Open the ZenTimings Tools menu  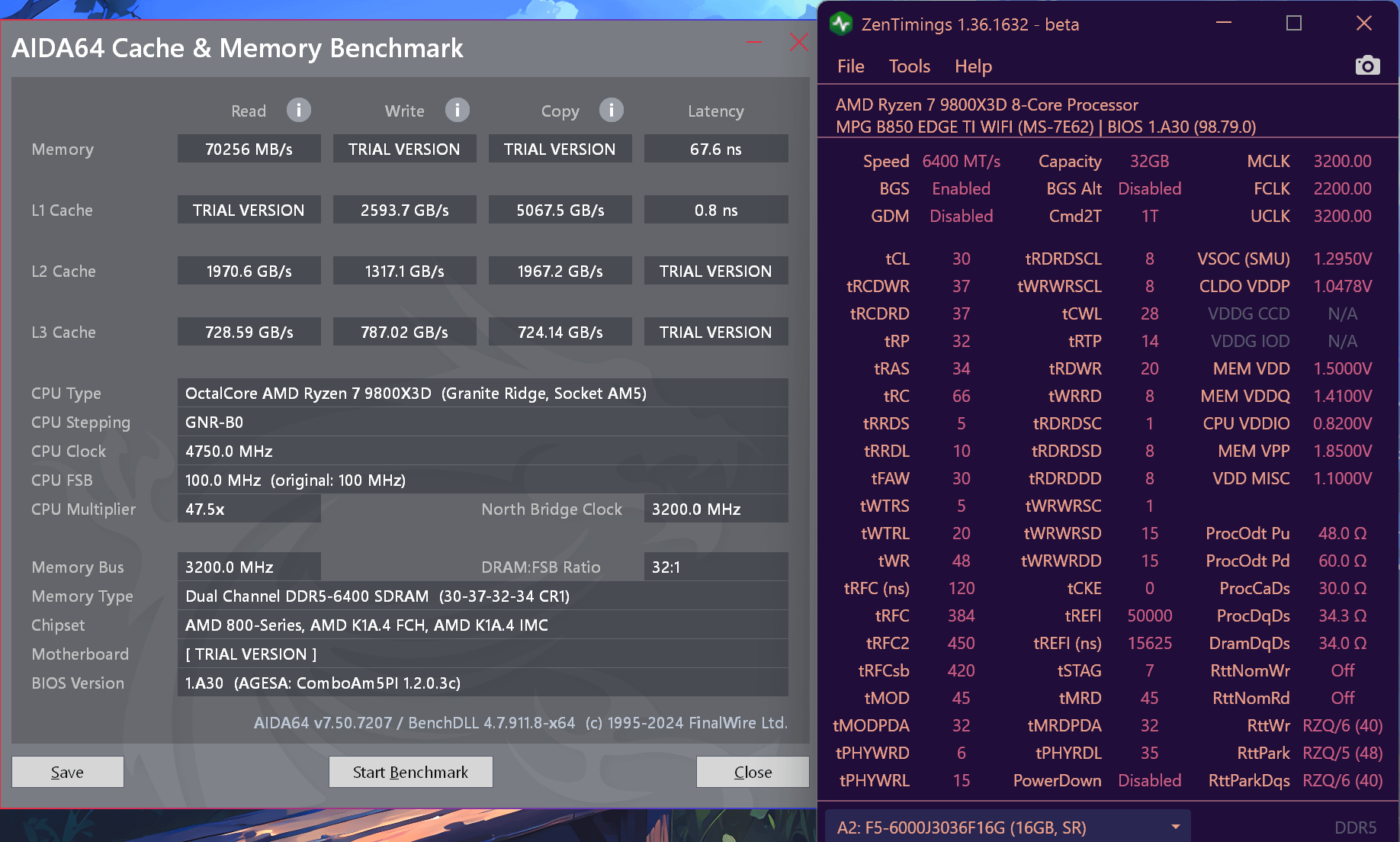910,66
